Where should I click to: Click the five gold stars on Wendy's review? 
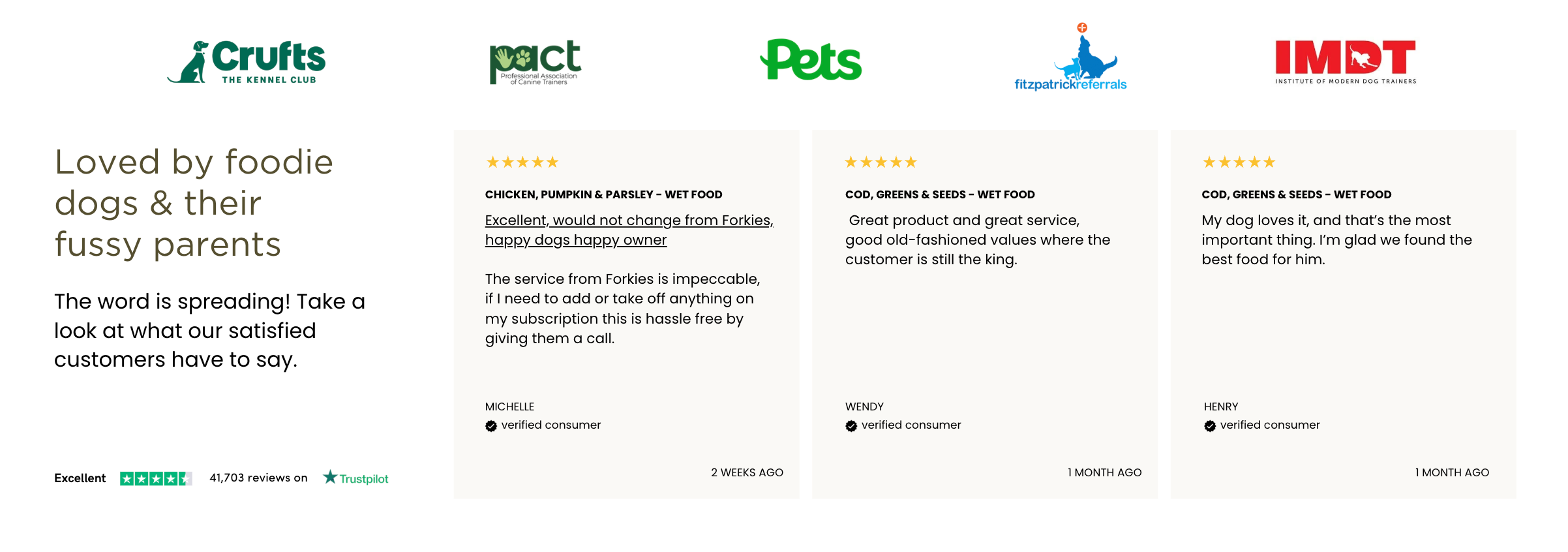tap(881, 162)
